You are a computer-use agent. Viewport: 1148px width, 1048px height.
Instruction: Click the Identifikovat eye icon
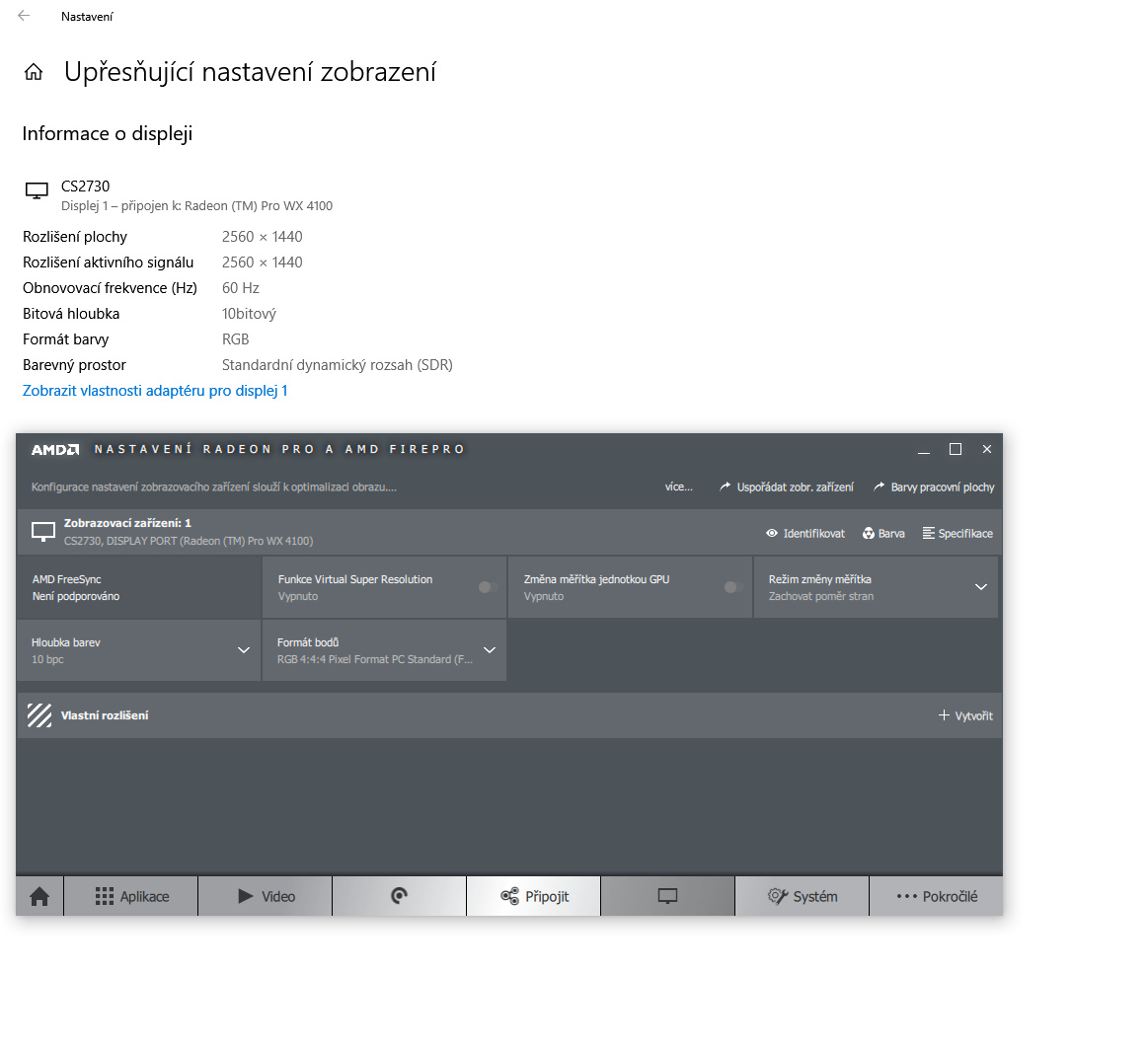point(772,534)
